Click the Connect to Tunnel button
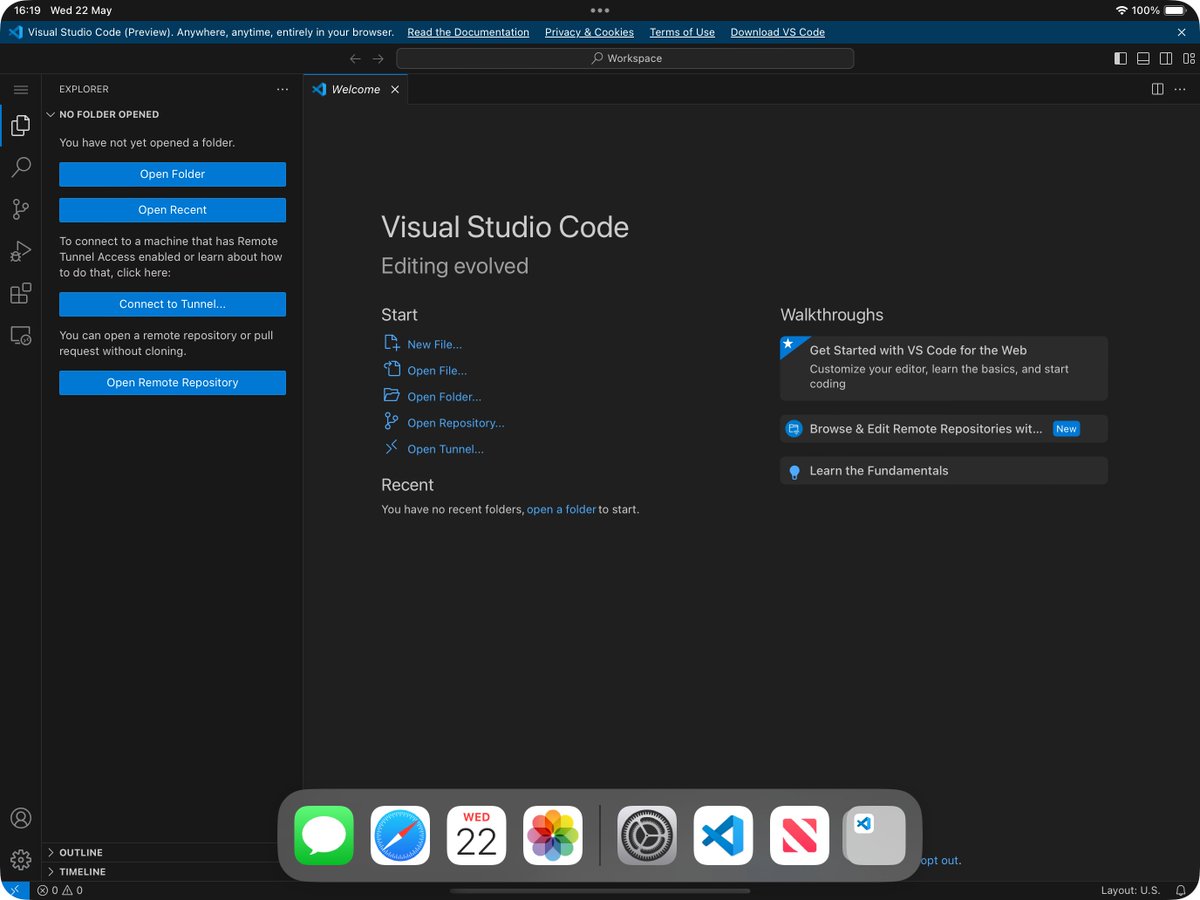 pos(172,304)
